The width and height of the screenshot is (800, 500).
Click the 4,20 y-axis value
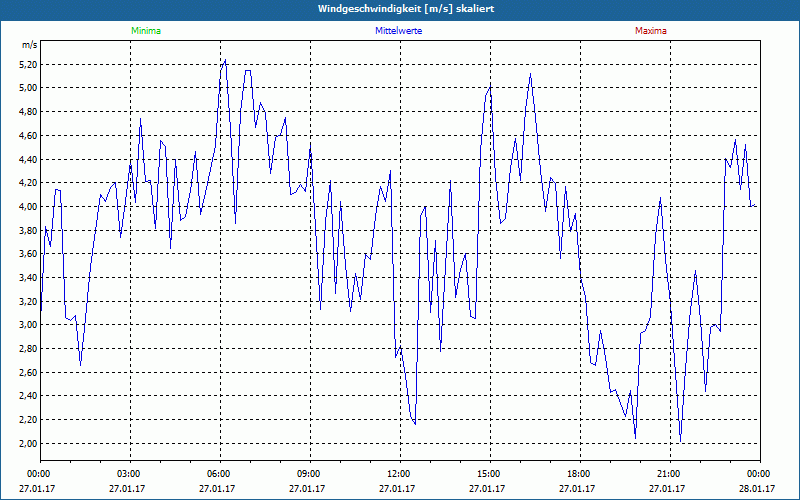(x=30, y=183)
